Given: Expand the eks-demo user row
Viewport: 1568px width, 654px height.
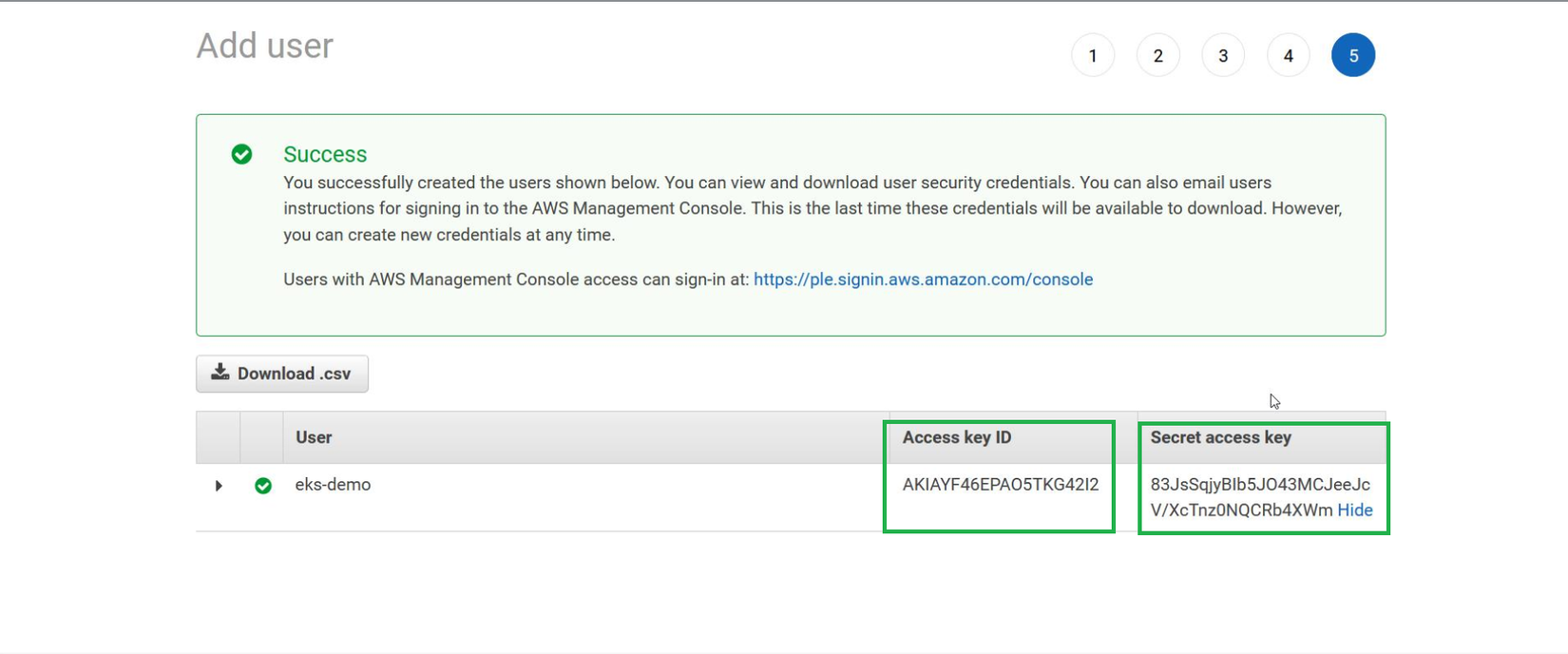Looking at the screenshot, I should pos(219,486).
